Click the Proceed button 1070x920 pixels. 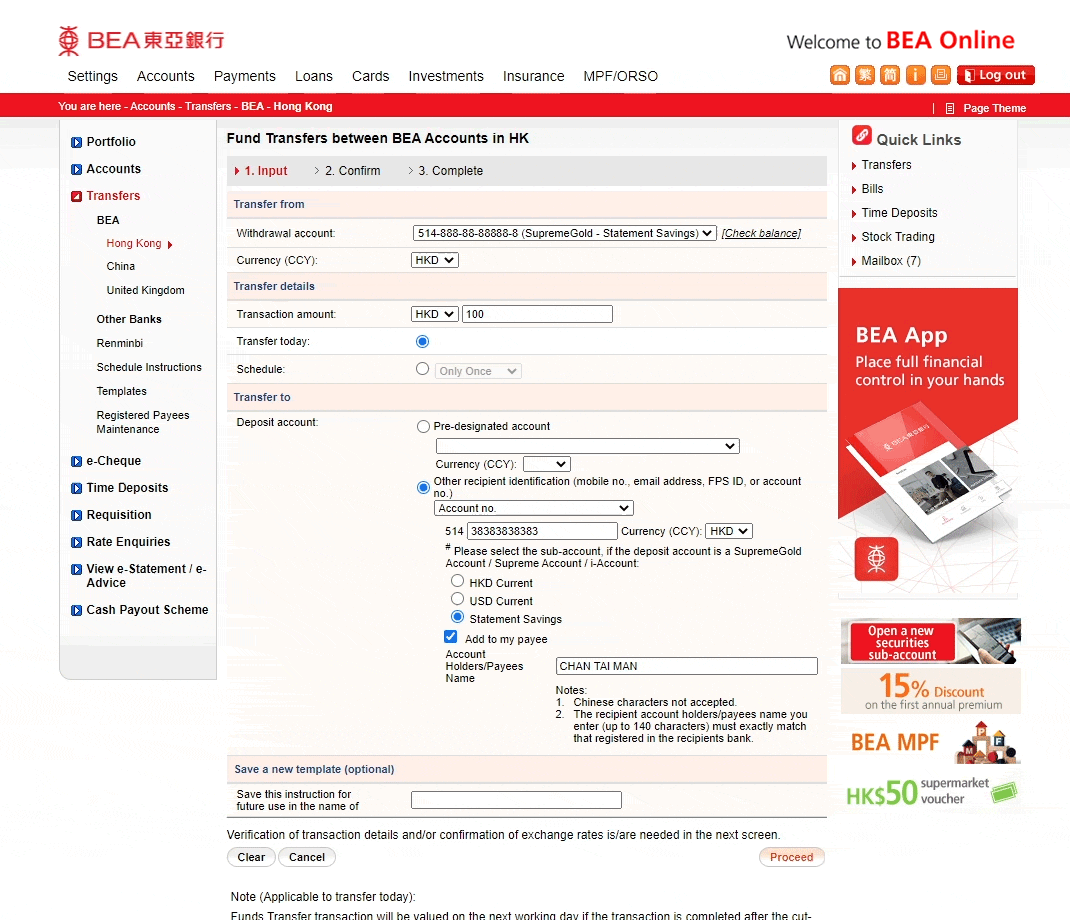point(792,857)
